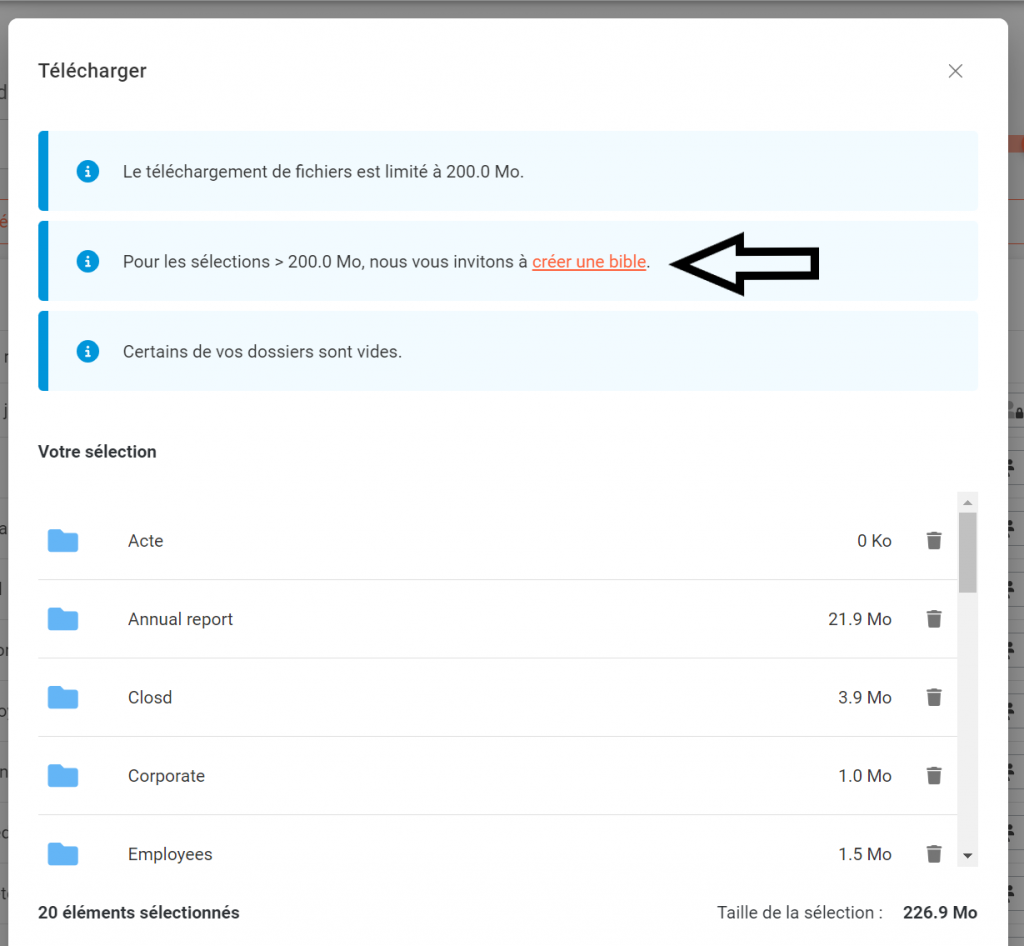
Task: Close the Télécharger dialog
Action: click(x=955, y=71)
